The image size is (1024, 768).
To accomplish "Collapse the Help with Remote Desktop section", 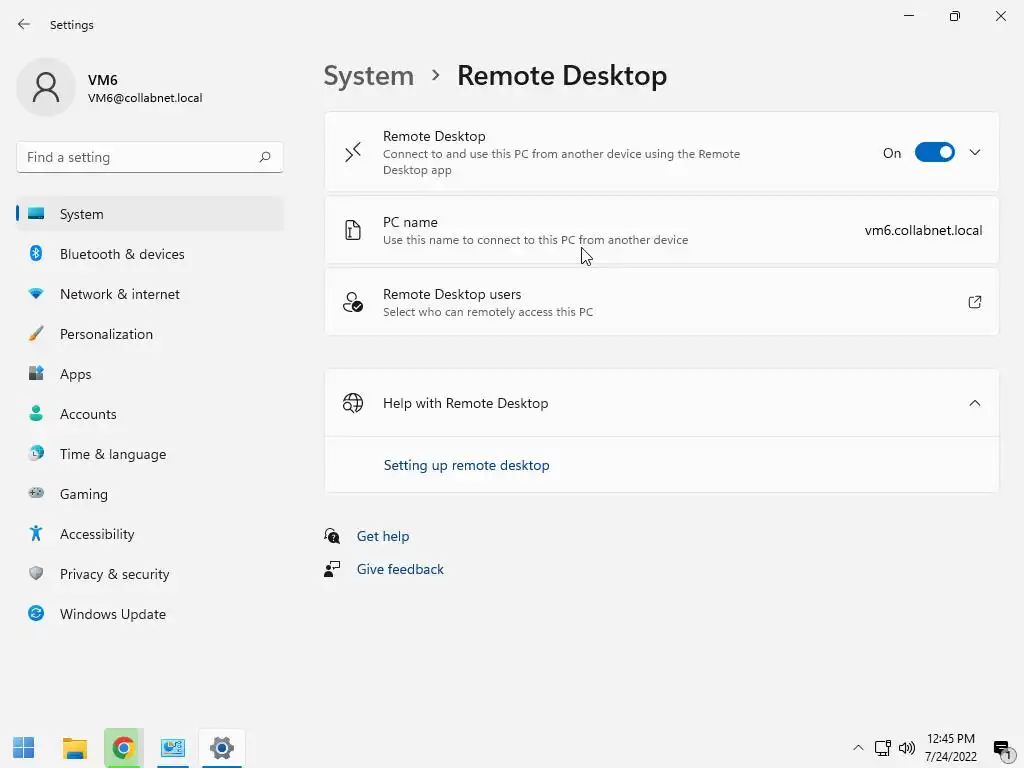I will (975, 403).
